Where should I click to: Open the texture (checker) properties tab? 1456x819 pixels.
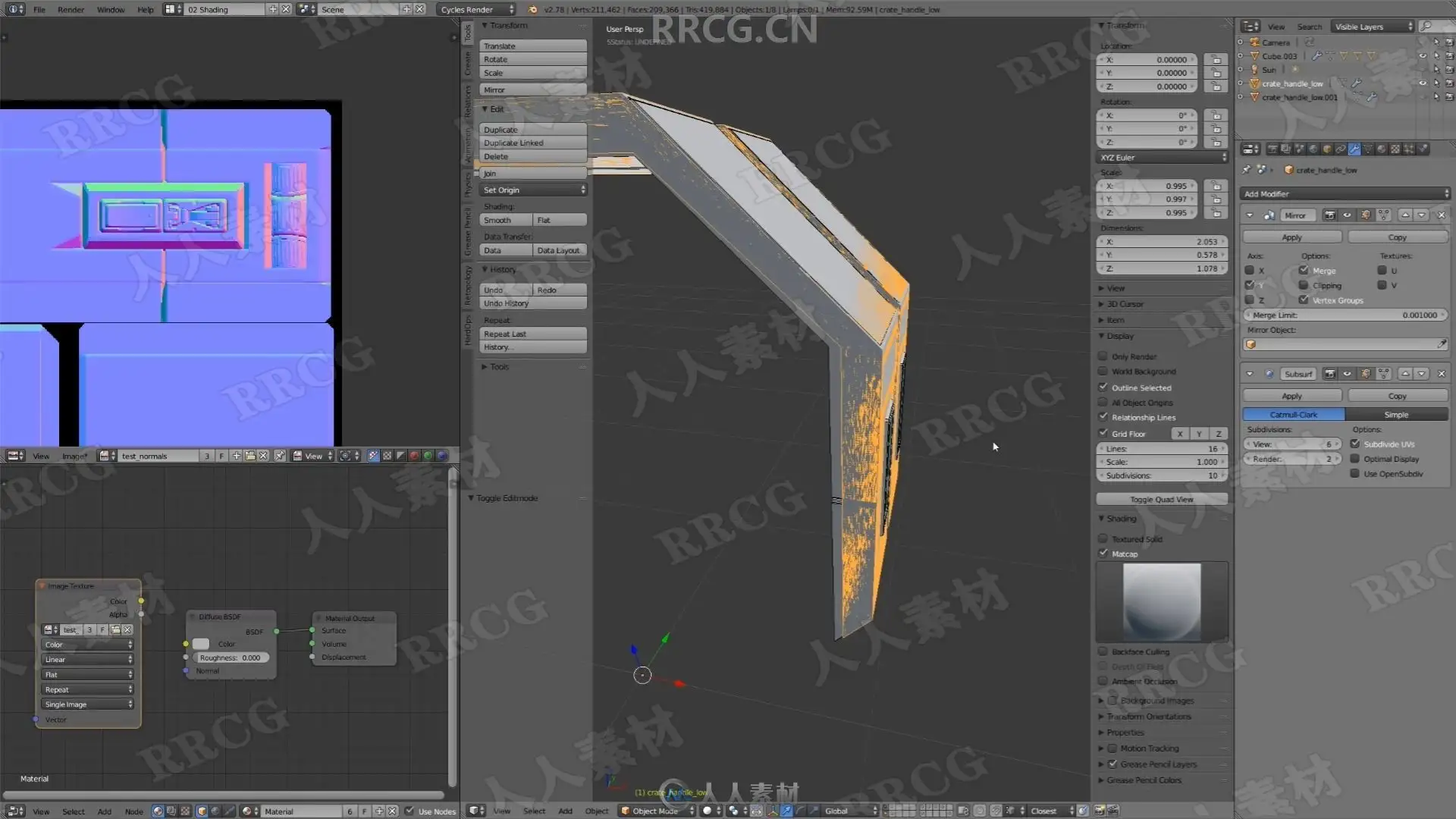pos(1395,149)
